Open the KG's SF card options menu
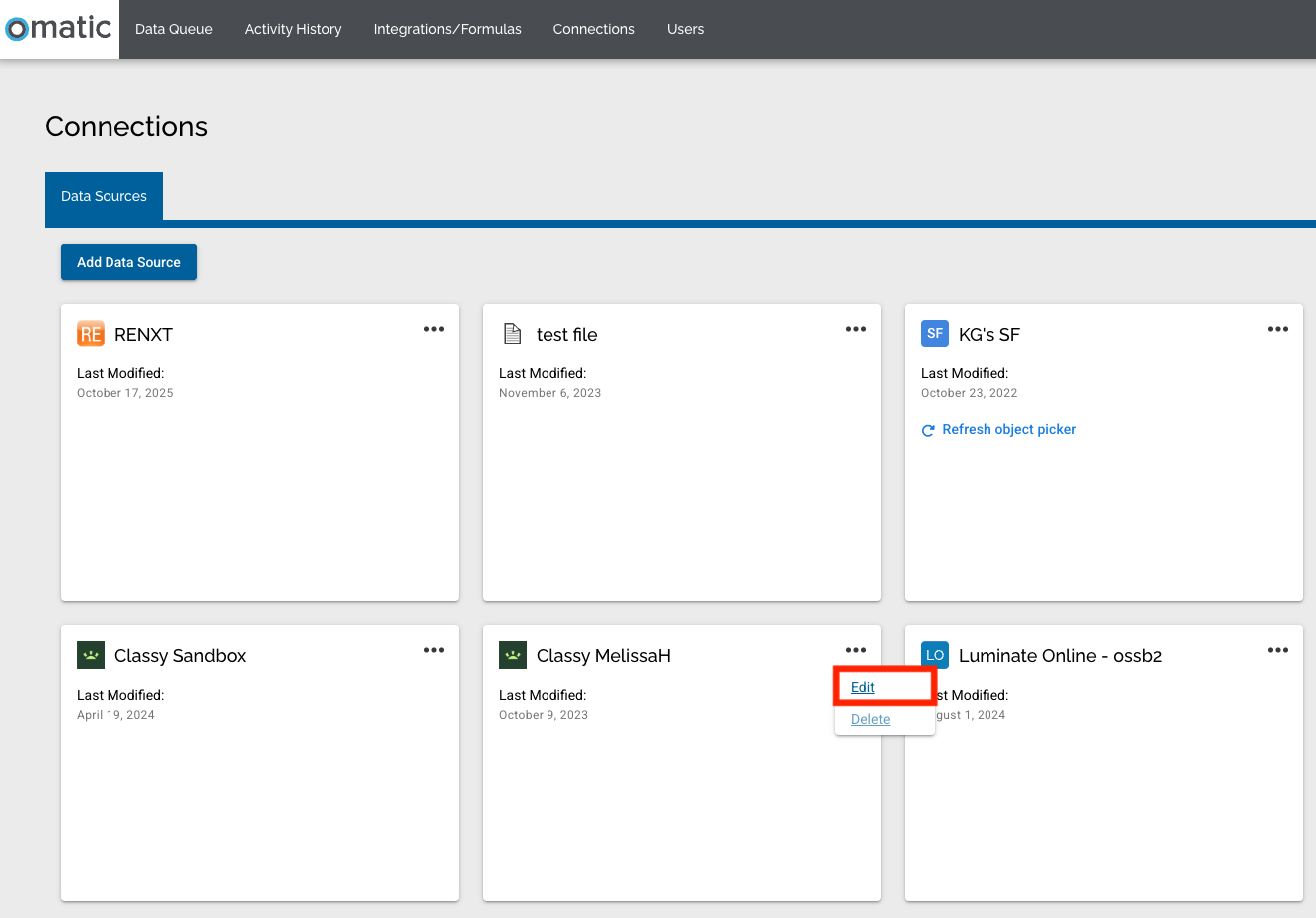Viewport: 1316px width, 918px height. (x=1278, y=329)
